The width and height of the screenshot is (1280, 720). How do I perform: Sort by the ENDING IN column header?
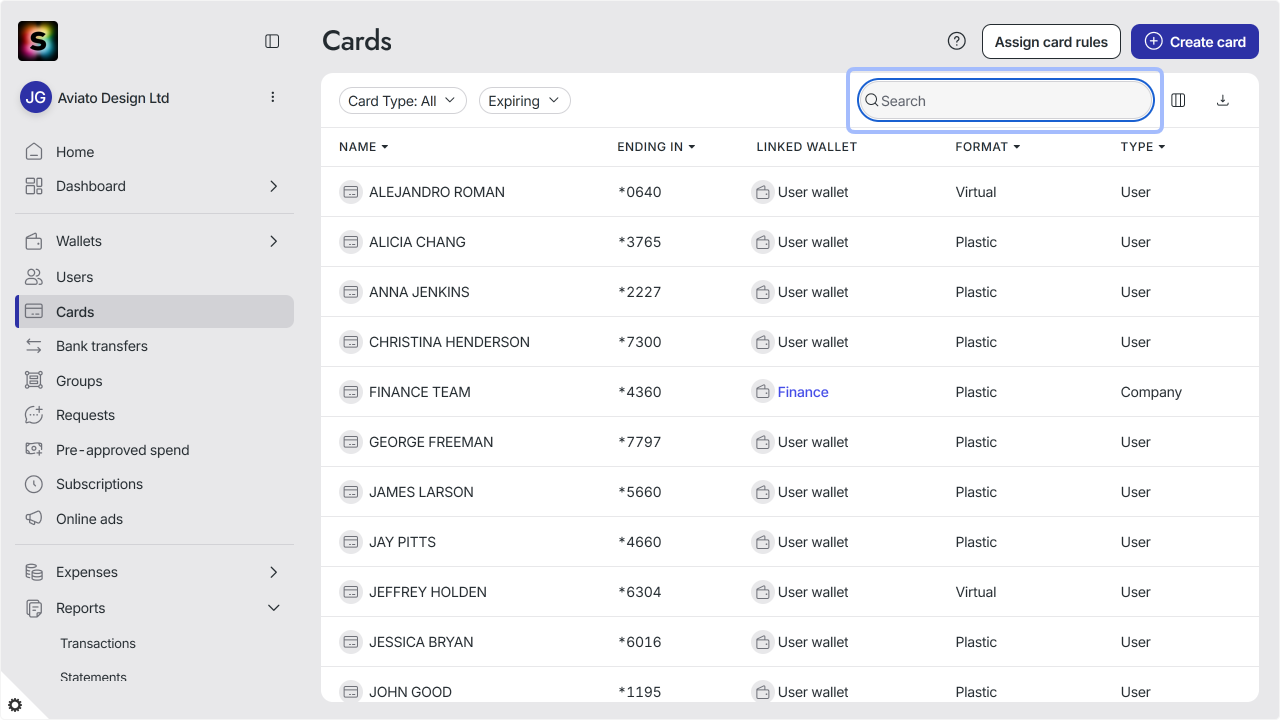coord(656,147)
